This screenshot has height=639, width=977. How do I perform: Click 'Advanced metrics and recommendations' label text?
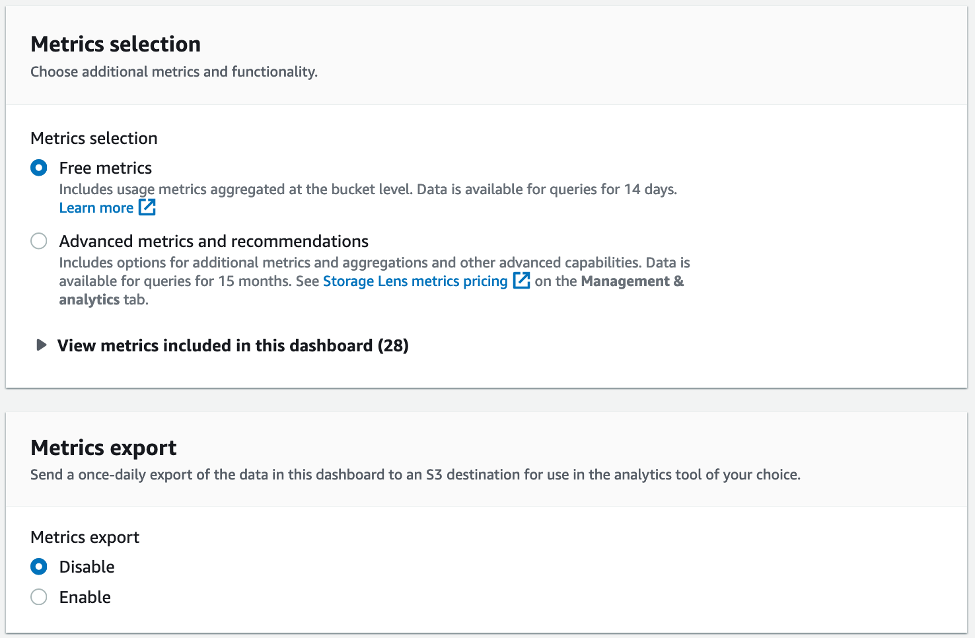click(214, 241)
